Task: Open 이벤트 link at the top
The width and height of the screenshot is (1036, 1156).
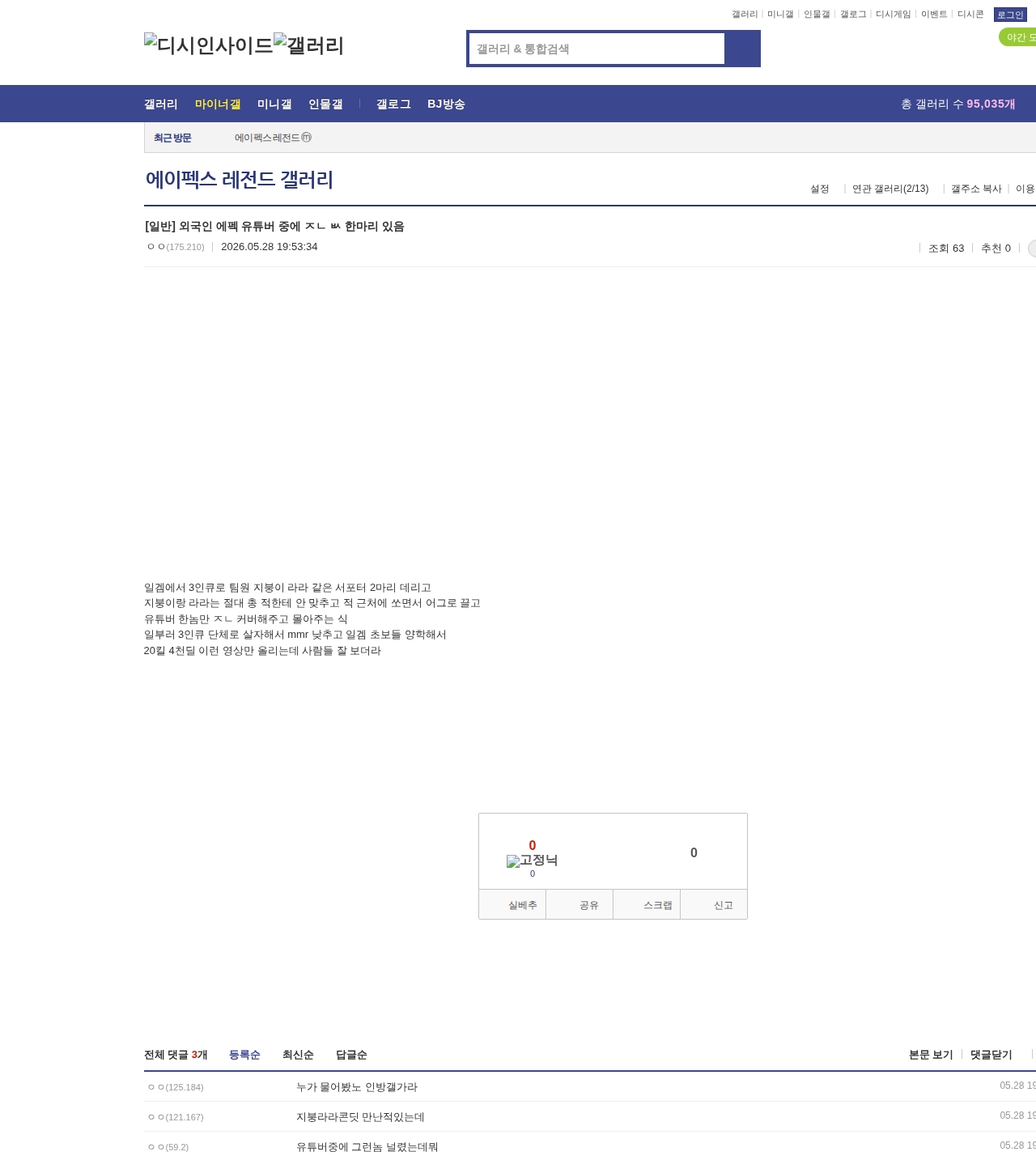Action: [x=934, y=15]
